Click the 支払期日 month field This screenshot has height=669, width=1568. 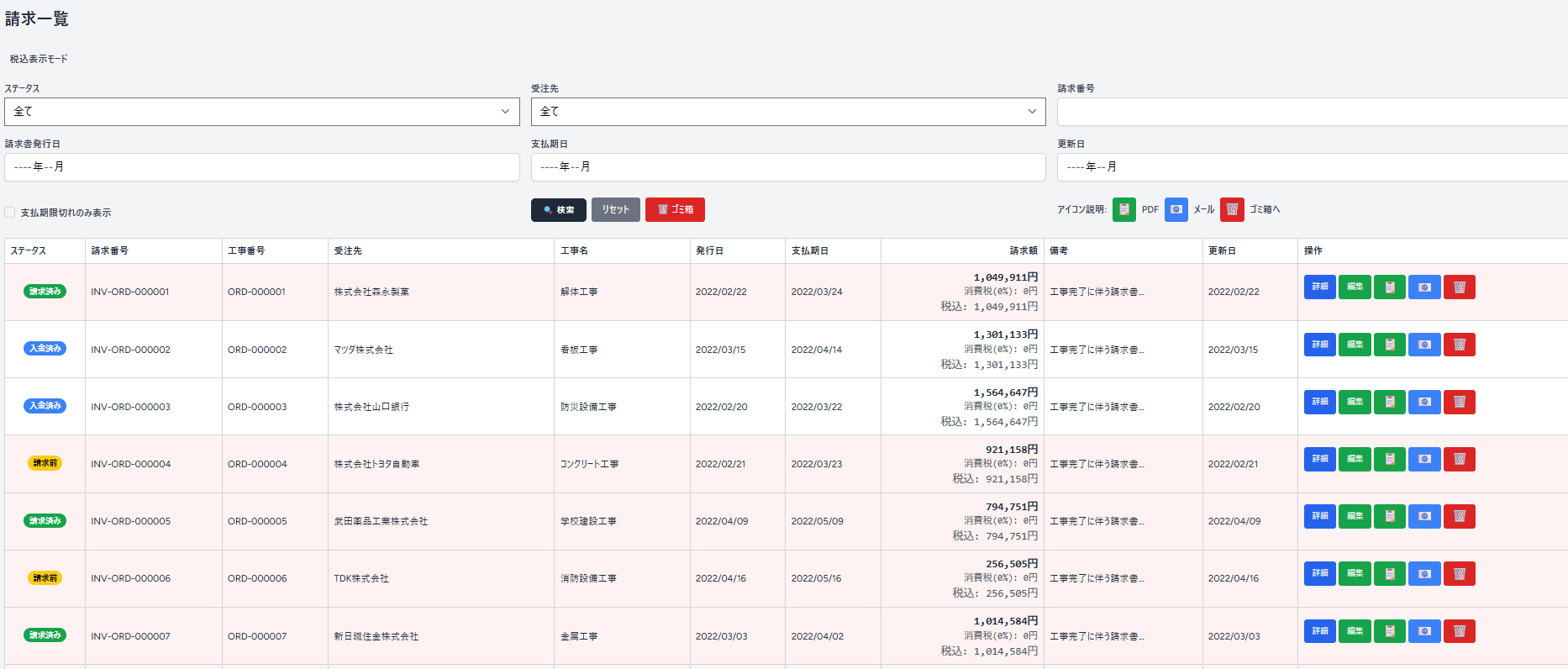(787, 167)
